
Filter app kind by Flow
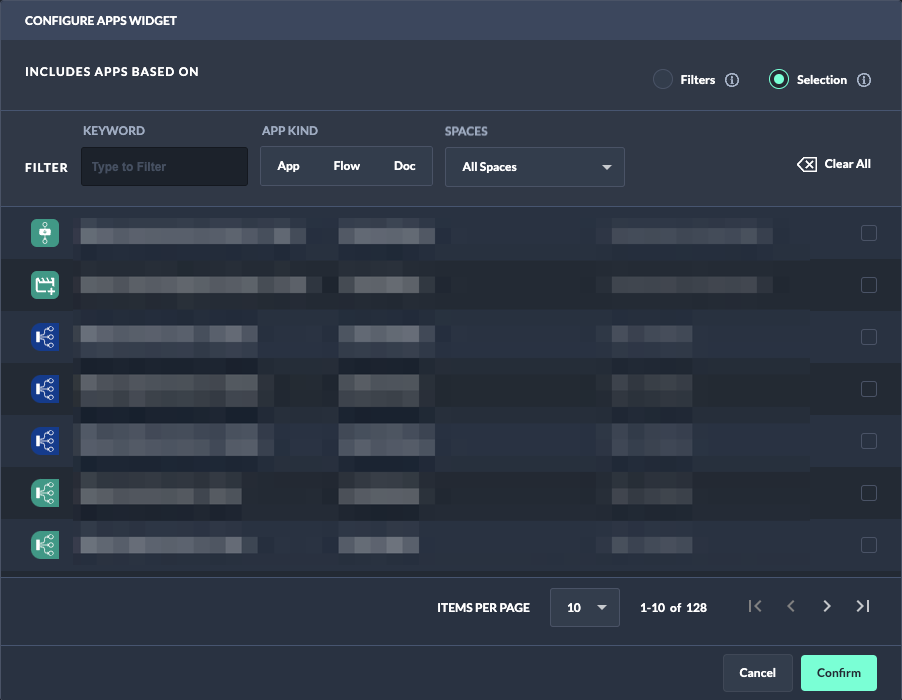[347, 166]
